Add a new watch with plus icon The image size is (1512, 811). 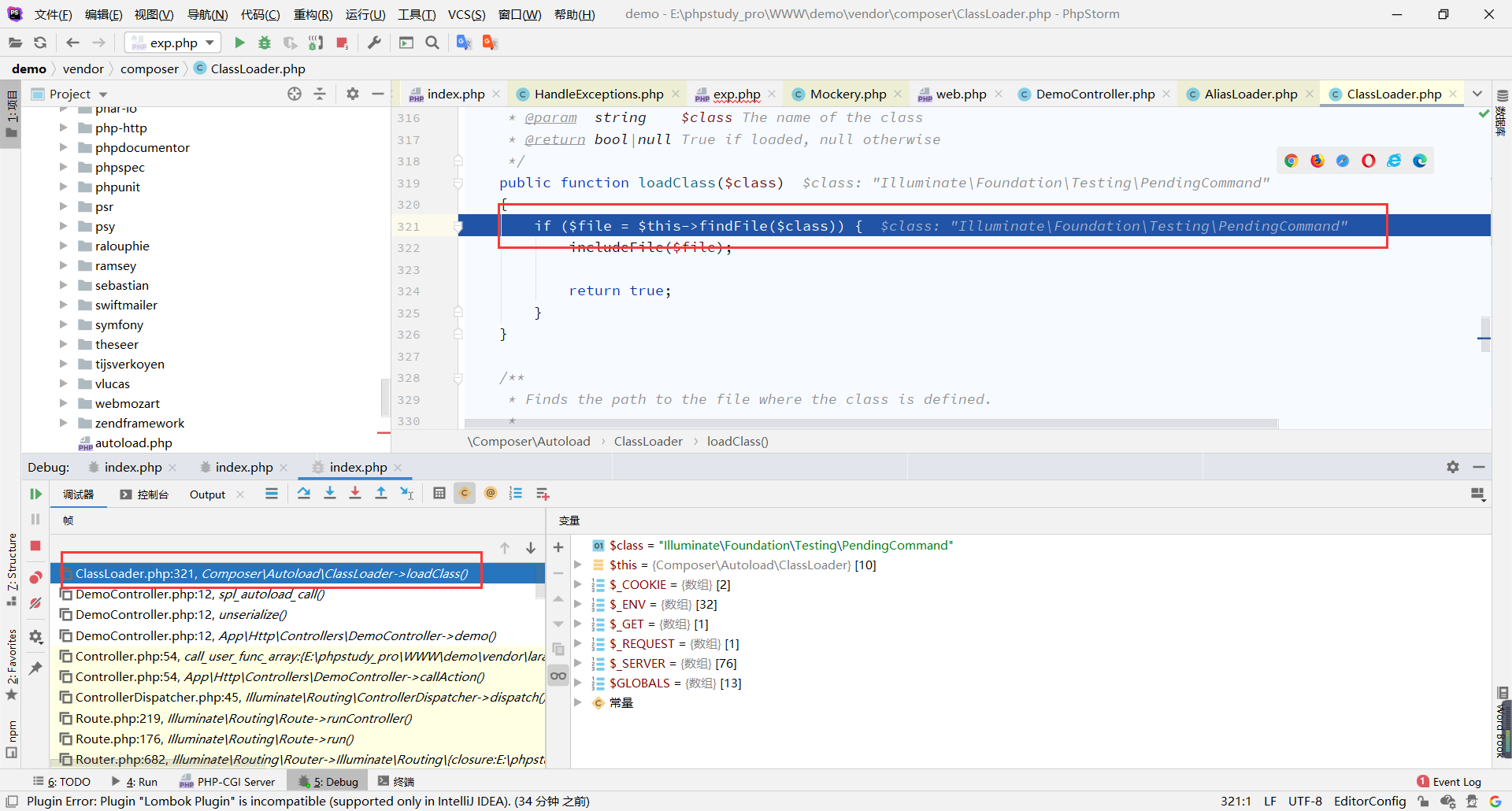(x=558, y=547)
